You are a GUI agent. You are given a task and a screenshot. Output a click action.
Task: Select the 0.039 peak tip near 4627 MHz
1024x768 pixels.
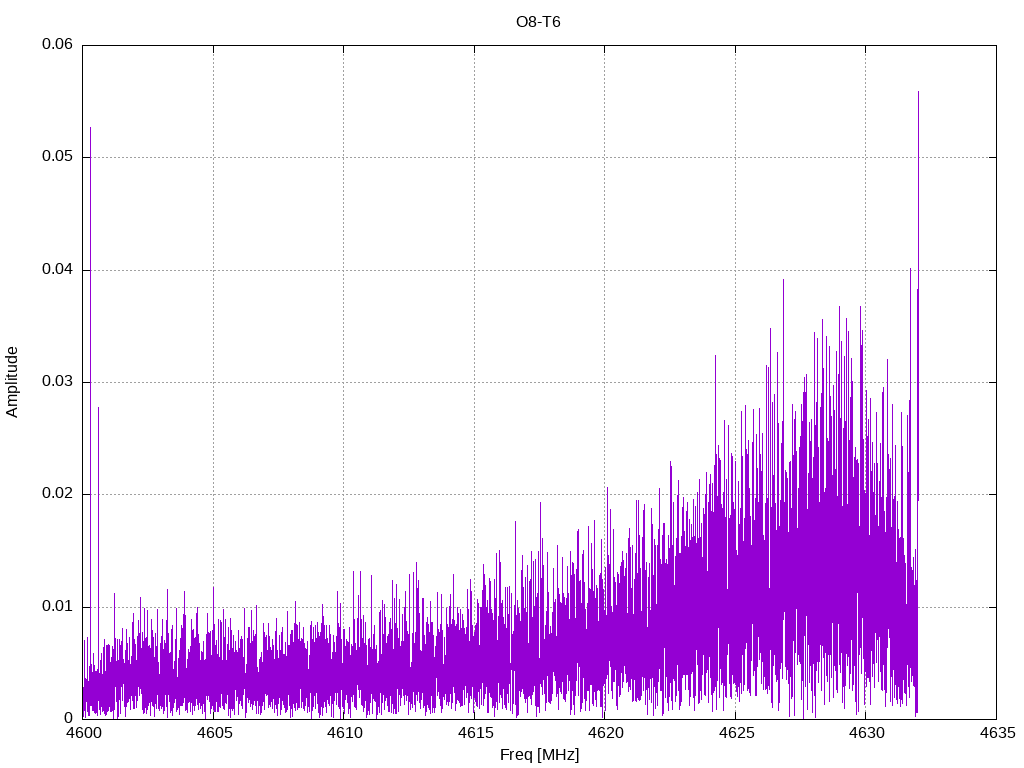click(x=783, y=280)
